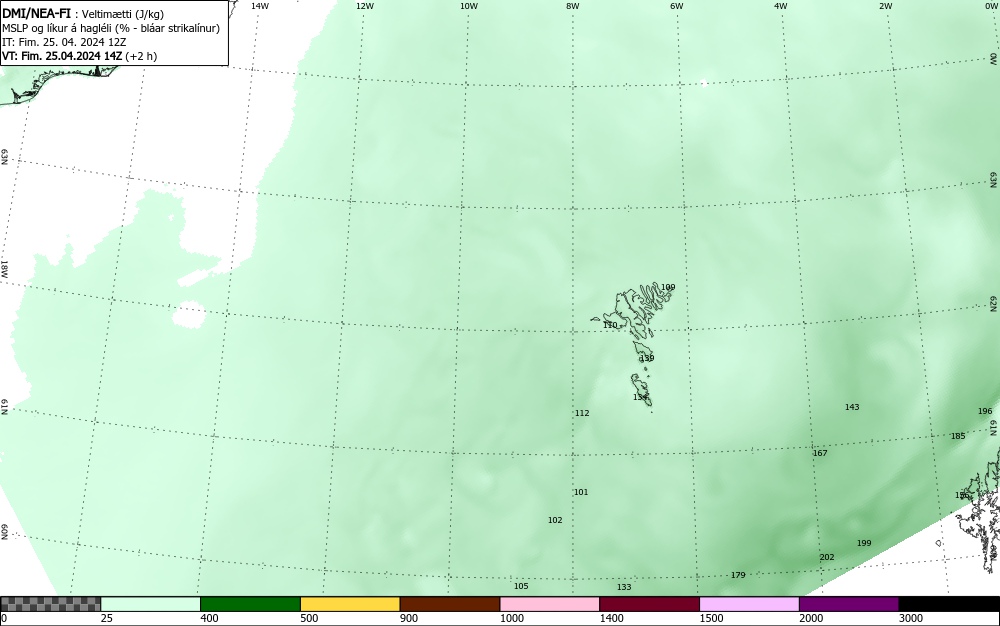The image size is (1000, 626).
Task: Click the map value 143
Action: [x=852, y=407]
